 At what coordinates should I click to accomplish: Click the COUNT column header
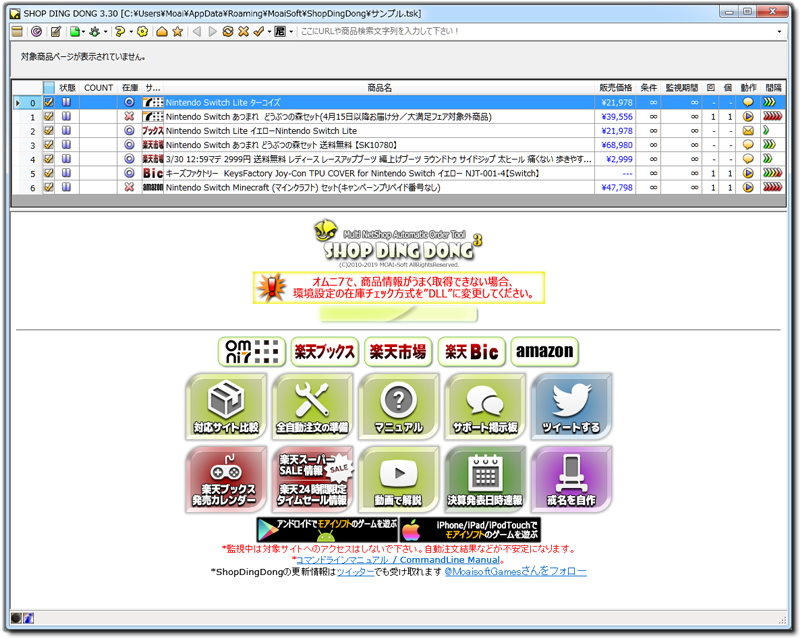(98, 88)
